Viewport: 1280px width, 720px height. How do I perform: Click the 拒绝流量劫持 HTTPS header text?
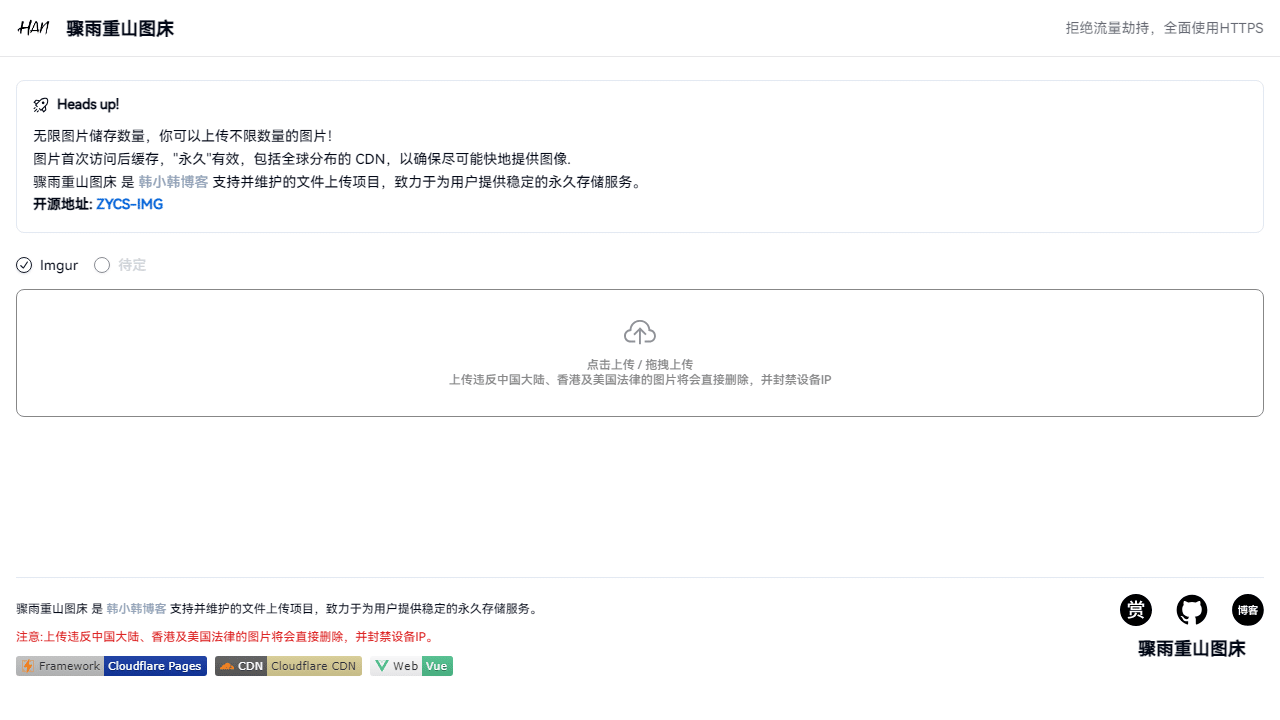coord(1164,28)
